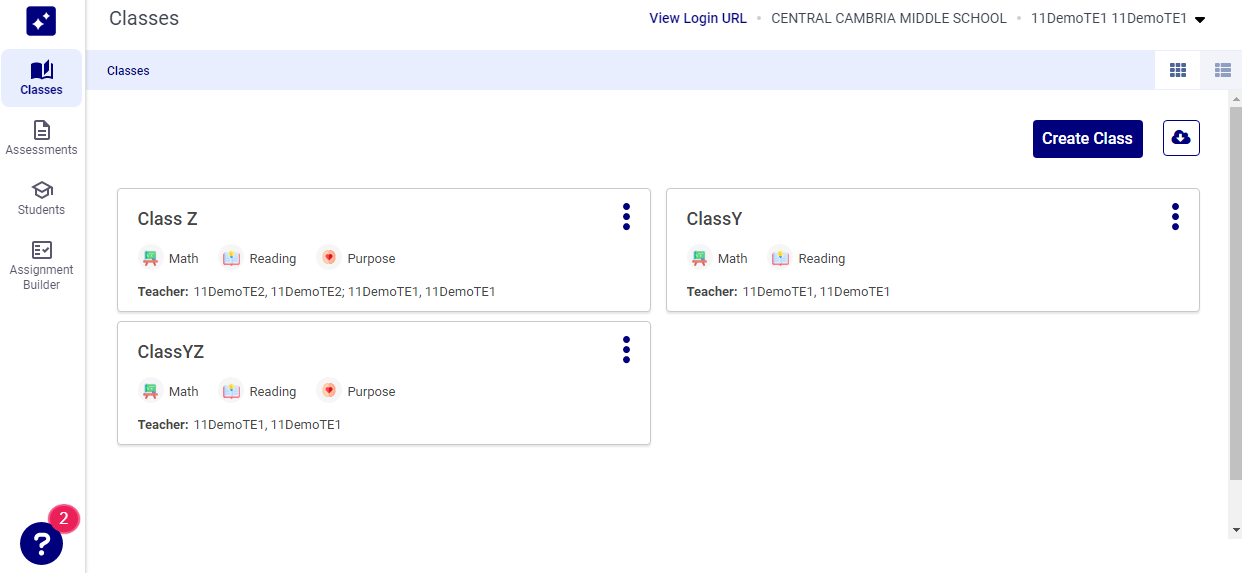Open the Students sidebar page
Image resolution: width=1242 pixels, height=573 pixels.
[x=41, y=198]
